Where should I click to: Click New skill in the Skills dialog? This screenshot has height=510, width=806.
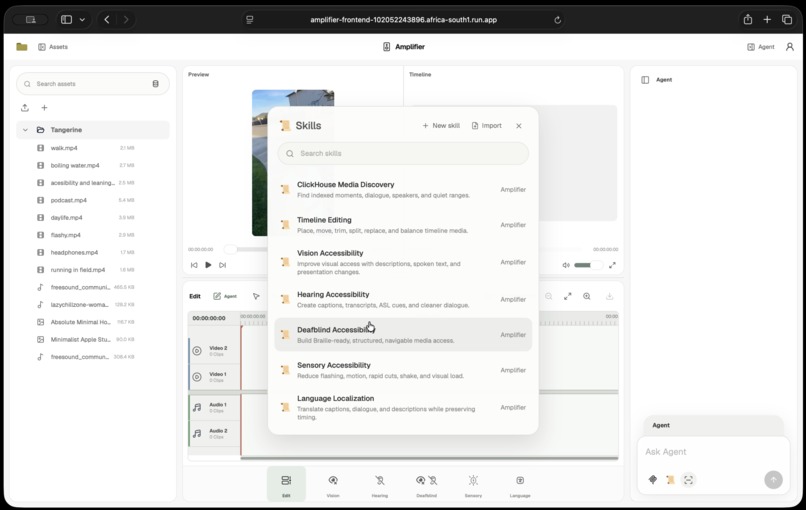coord(441,125)
